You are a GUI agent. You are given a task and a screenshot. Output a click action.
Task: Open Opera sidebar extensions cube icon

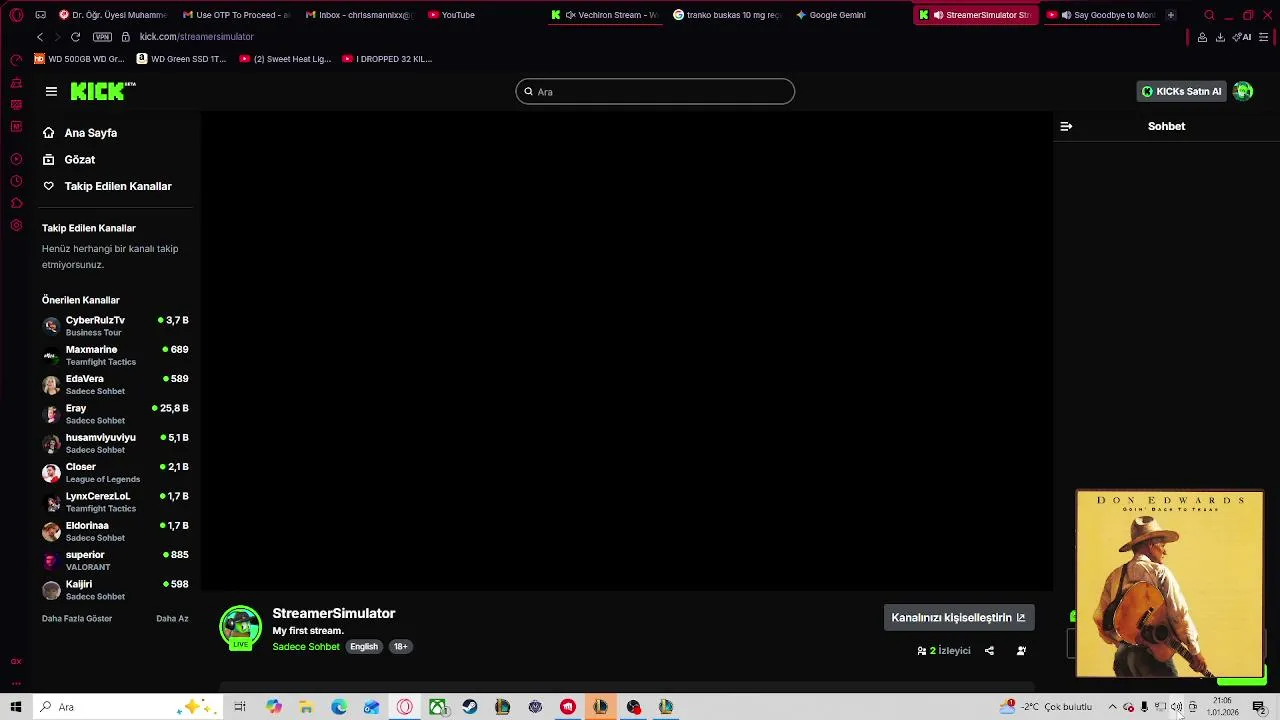click(x=16, y=203)
